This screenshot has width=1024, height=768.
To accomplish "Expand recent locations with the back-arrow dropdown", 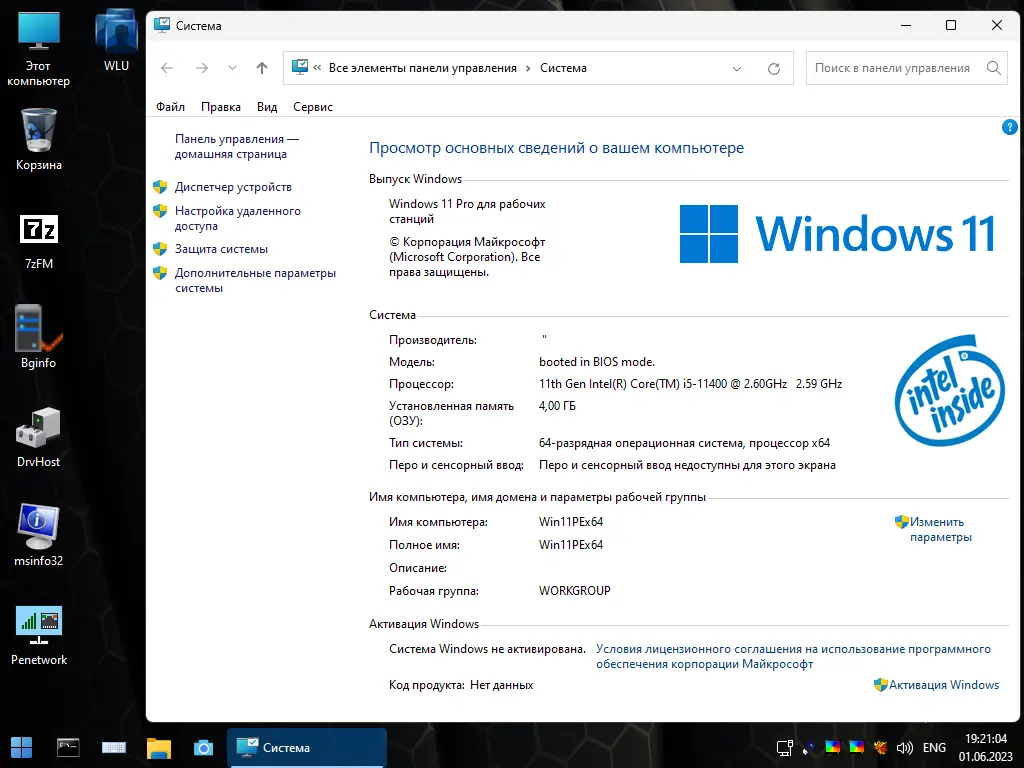I will point(232,68).
